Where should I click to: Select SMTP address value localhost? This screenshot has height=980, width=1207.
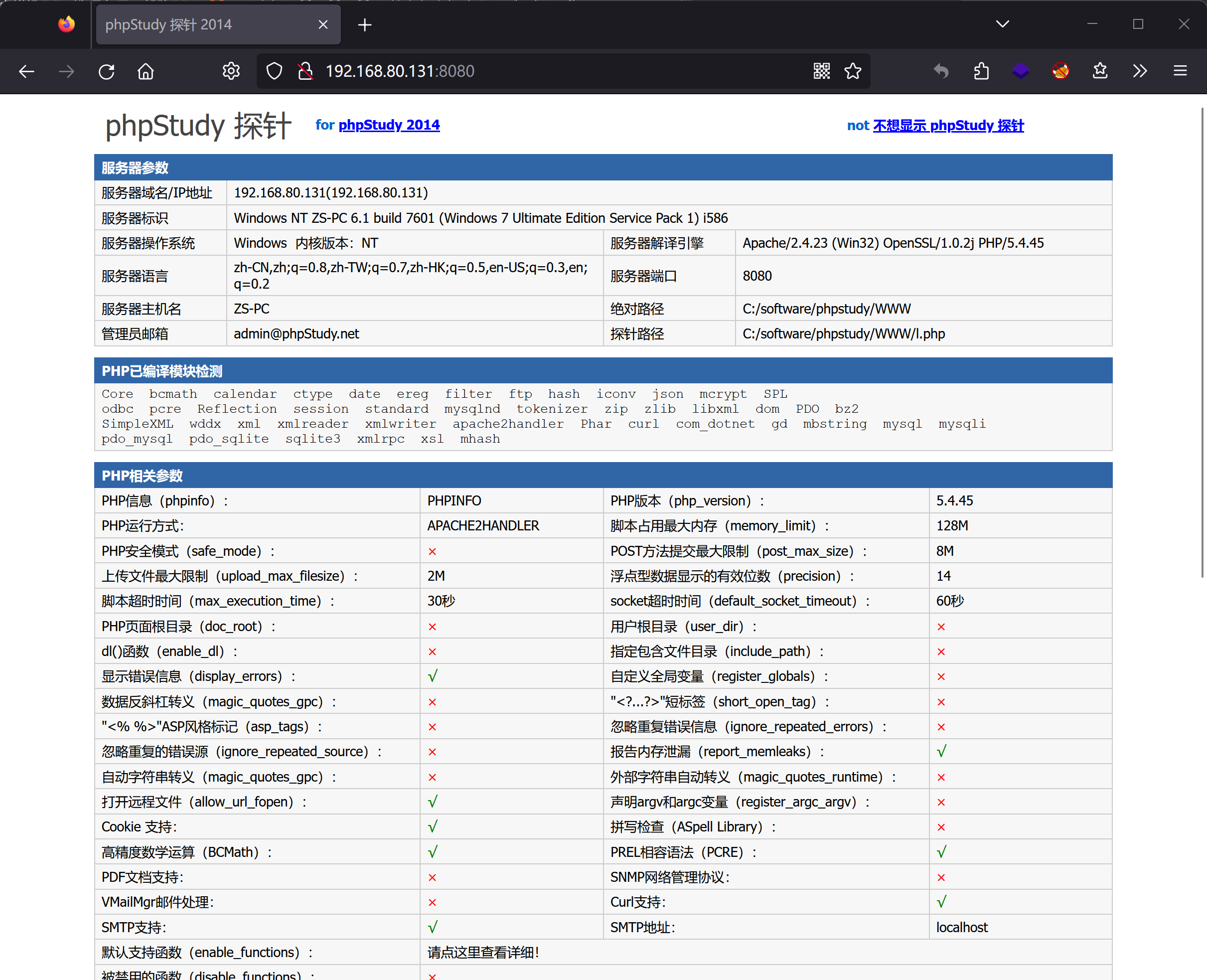pos(962,928)
